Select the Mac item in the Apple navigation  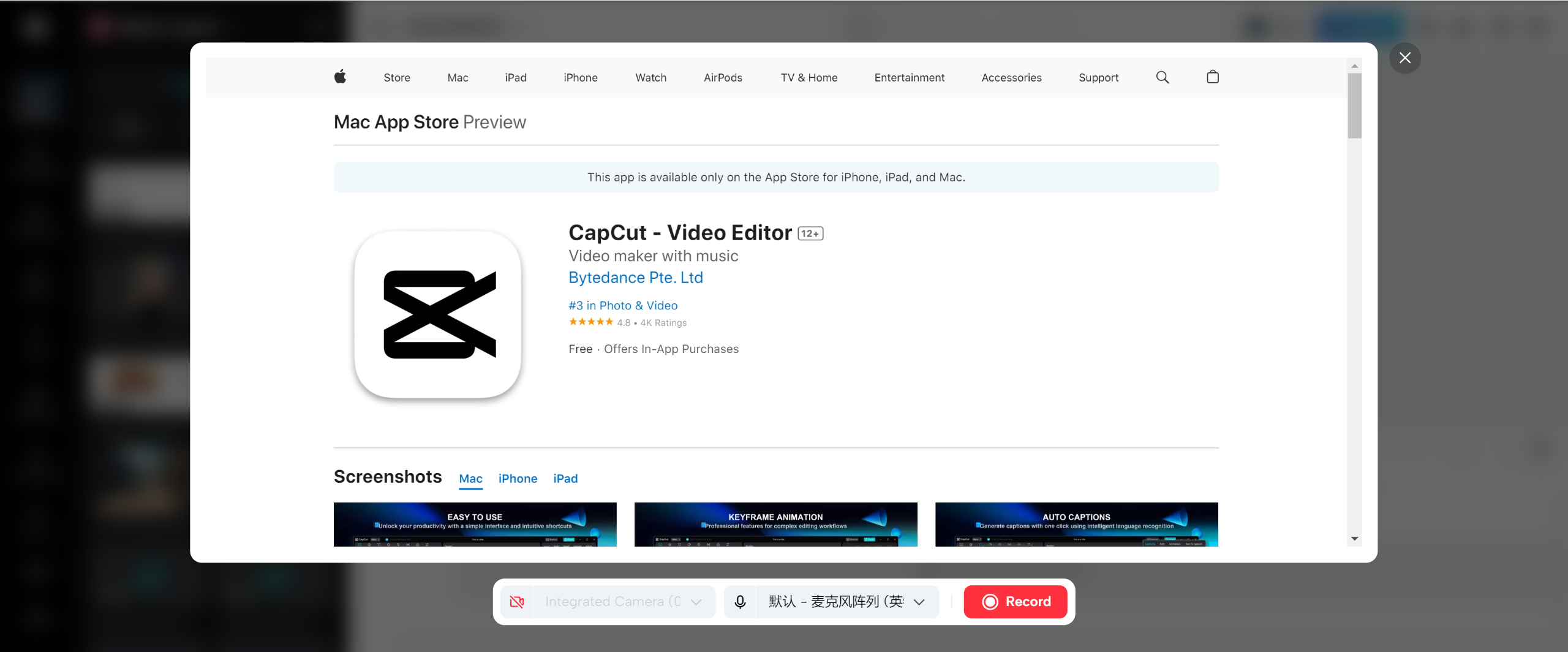[457, 77]
